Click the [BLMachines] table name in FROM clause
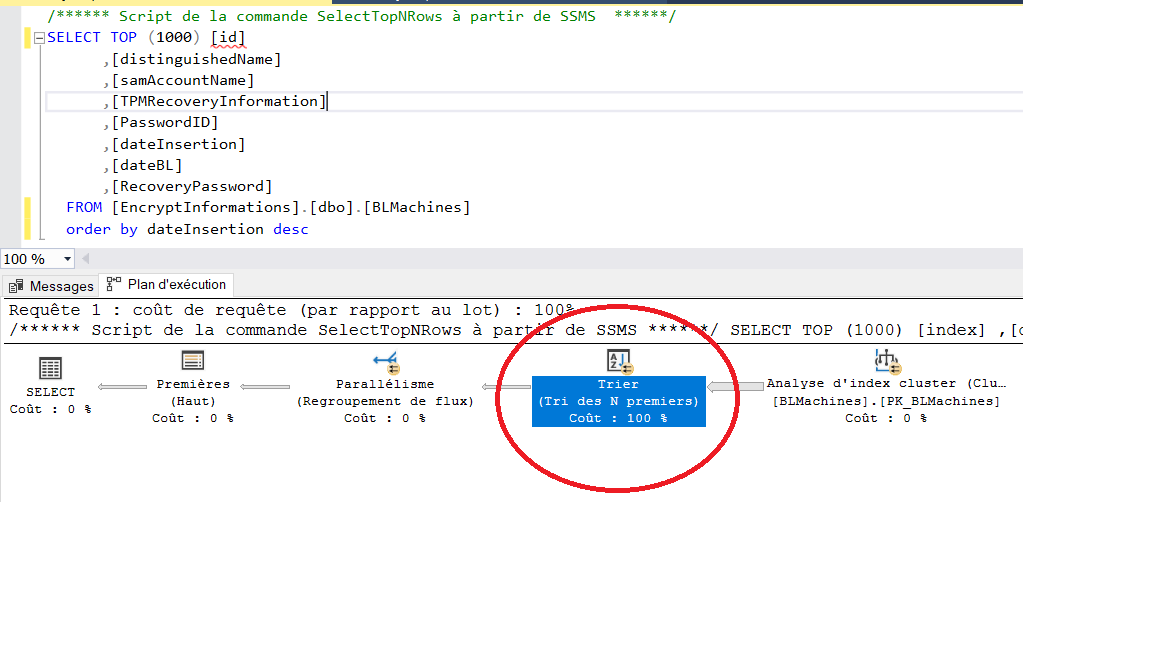This screenshot has width=1152, height=648. click(x=417, y=208)
